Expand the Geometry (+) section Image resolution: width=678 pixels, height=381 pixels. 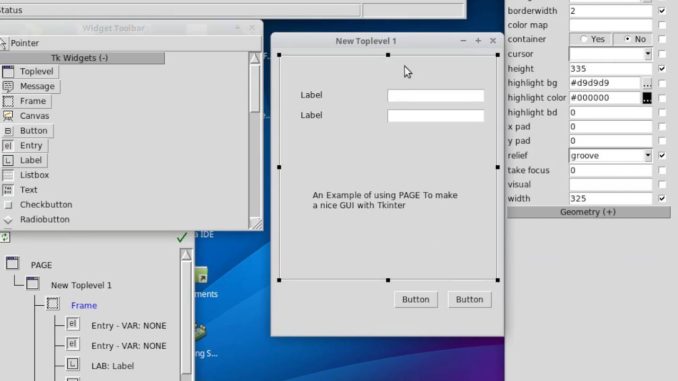[x=588, y=212]
